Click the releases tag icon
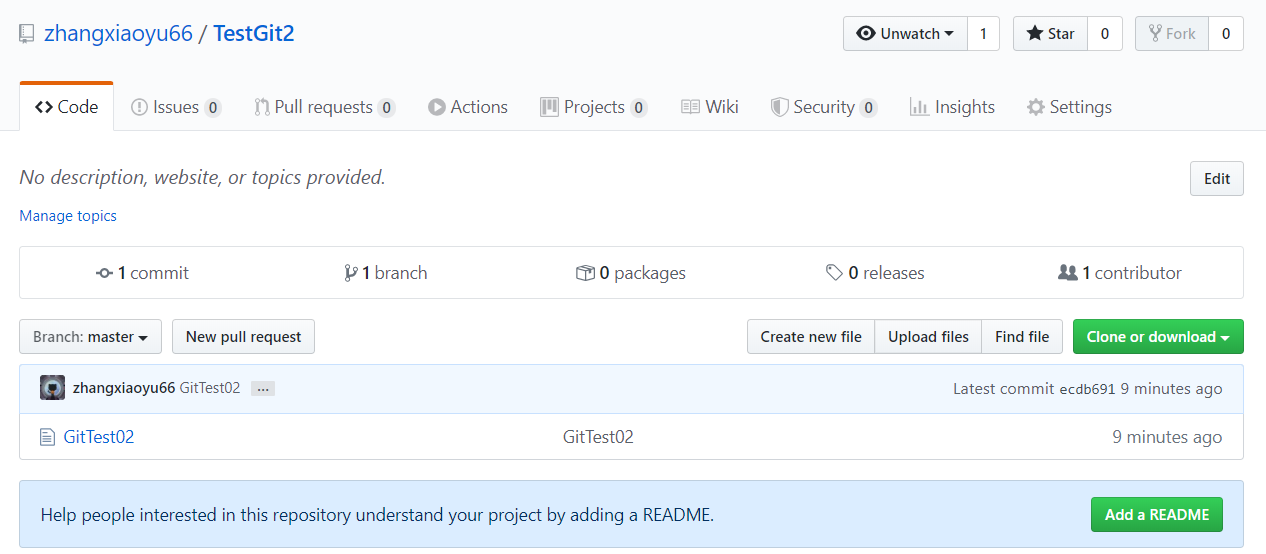Image resolution: width=1266 pixels, height=554 pixels. (x=834, y=273)
